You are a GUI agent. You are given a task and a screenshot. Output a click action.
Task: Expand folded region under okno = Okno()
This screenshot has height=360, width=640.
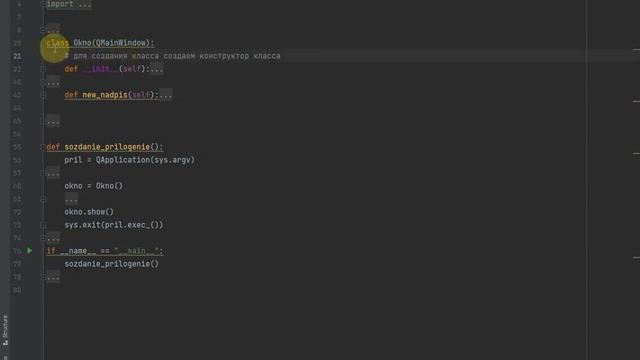click(71, 199)
